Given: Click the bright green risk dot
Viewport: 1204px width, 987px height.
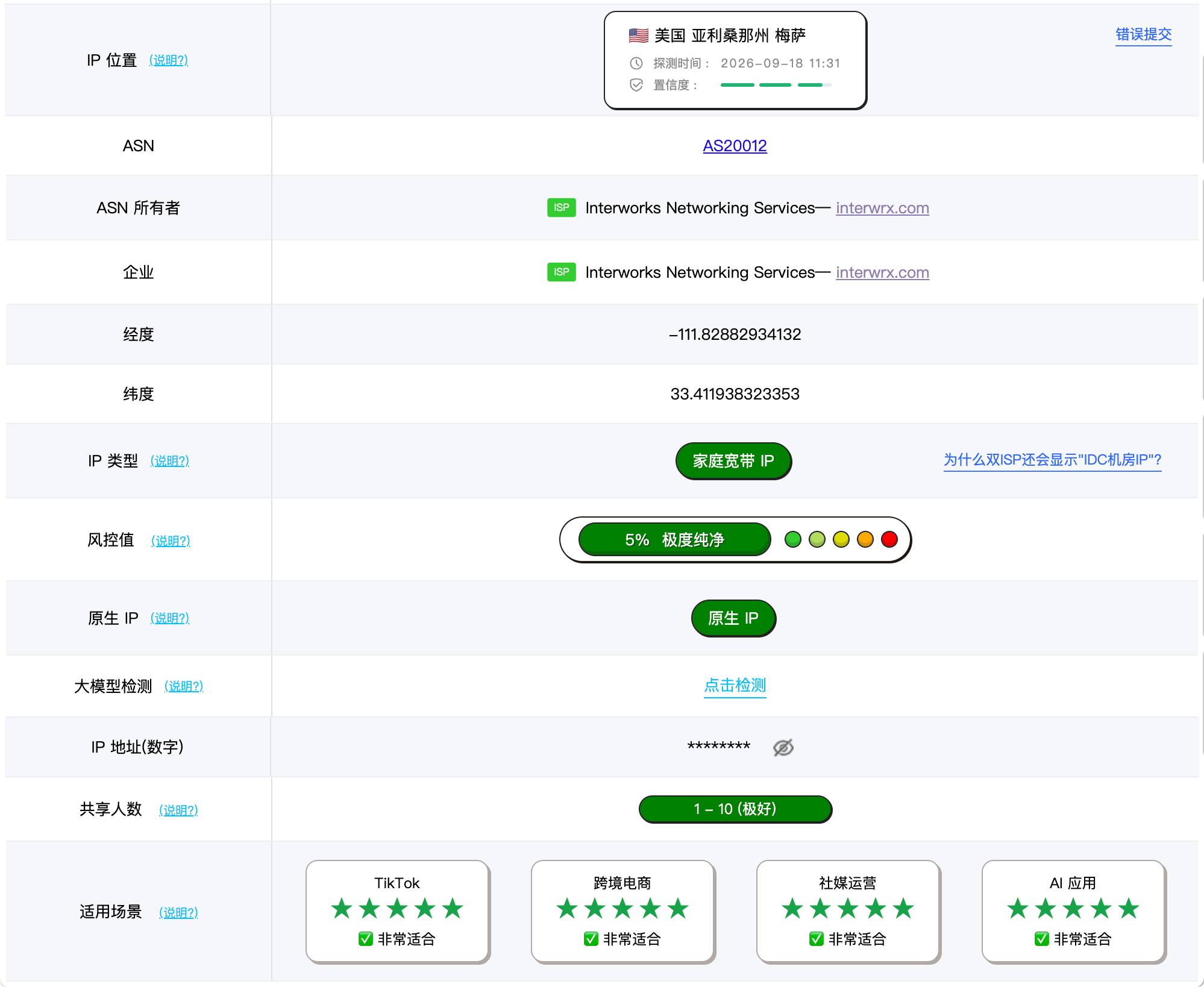Looking at the screenshot, I should pyautogui.click(x=792, y=539).
